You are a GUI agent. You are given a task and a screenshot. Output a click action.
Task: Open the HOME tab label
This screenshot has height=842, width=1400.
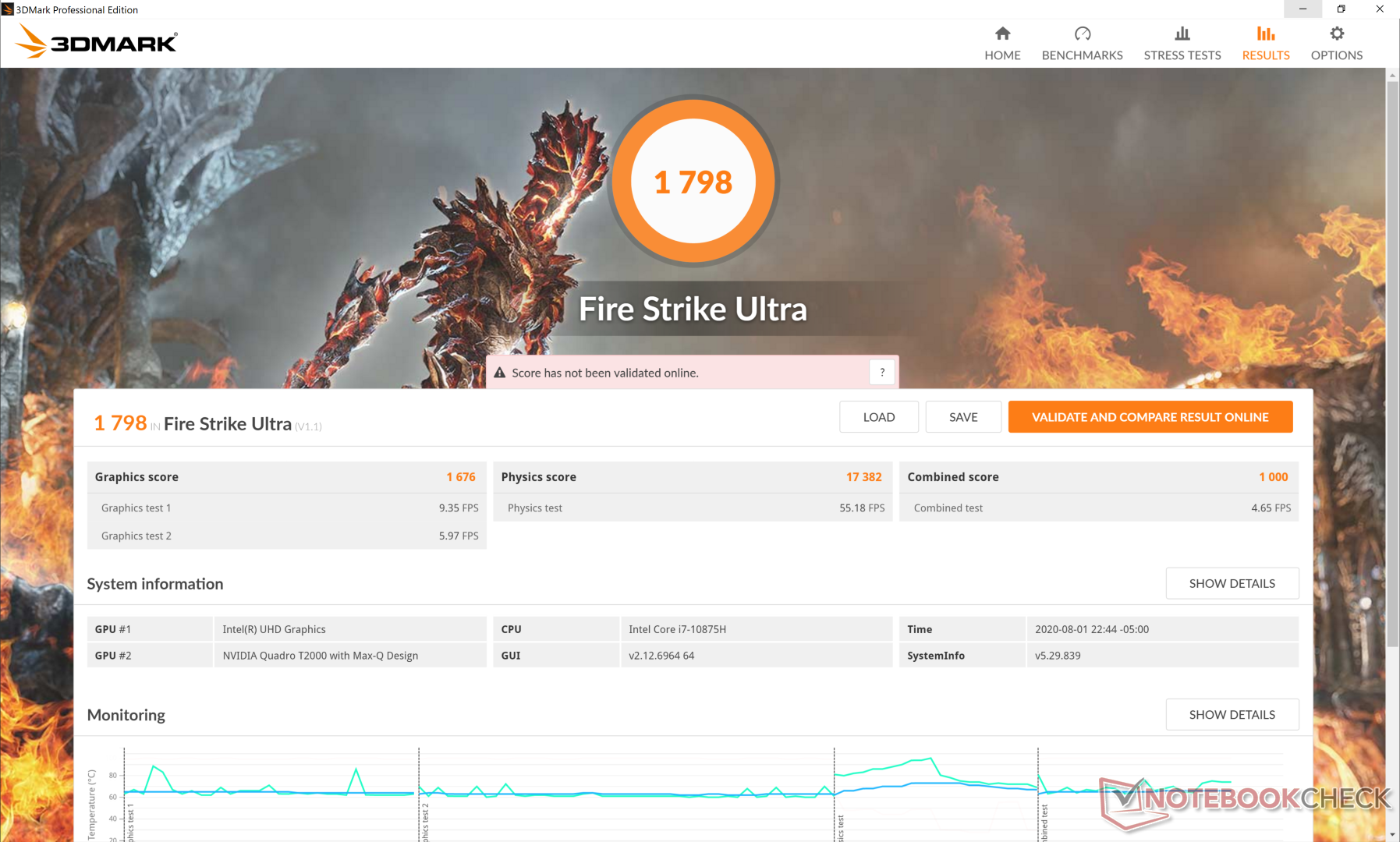(x=1002, y=55)
